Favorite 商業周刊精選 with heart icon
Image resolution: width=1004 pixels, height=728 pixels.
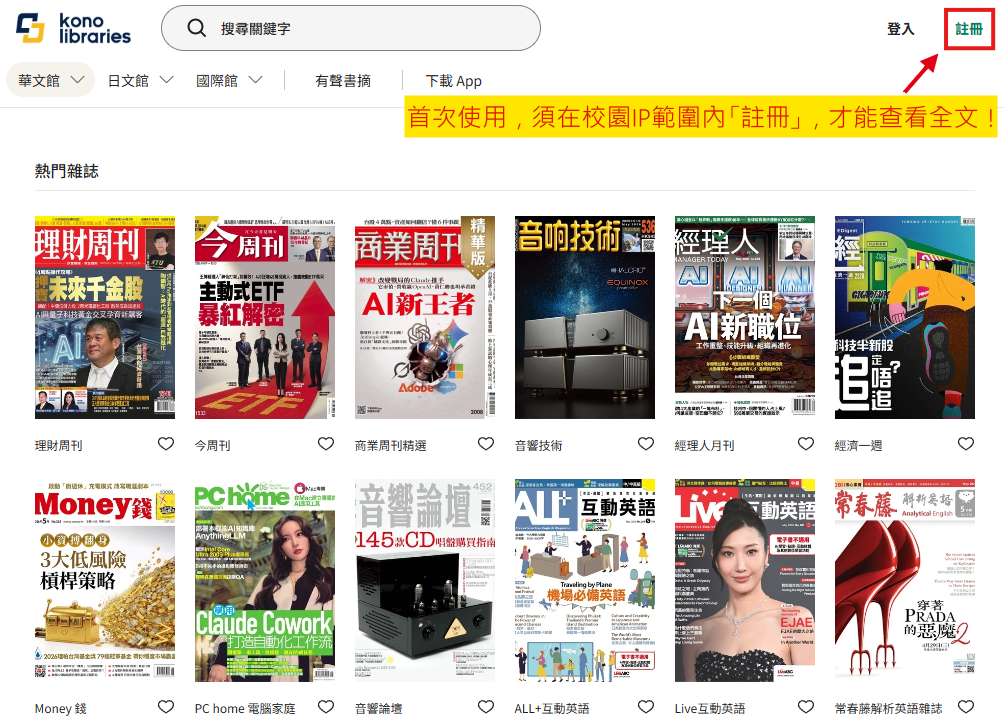tap(486, 444)
